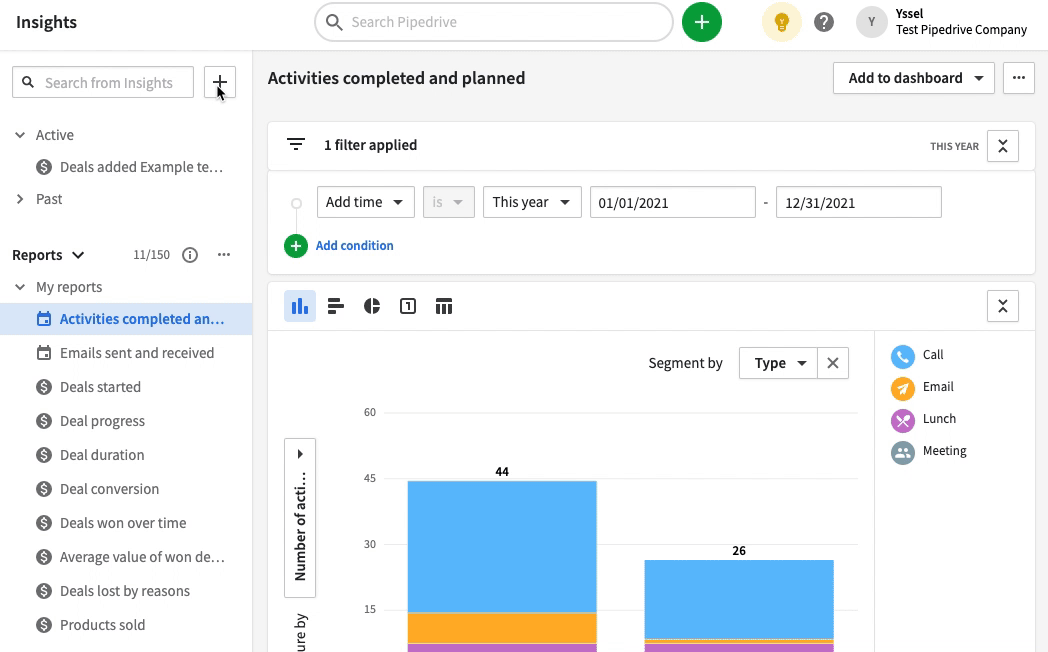
Task: Click the green Add condition plus icon
Action: coord(295,246)
